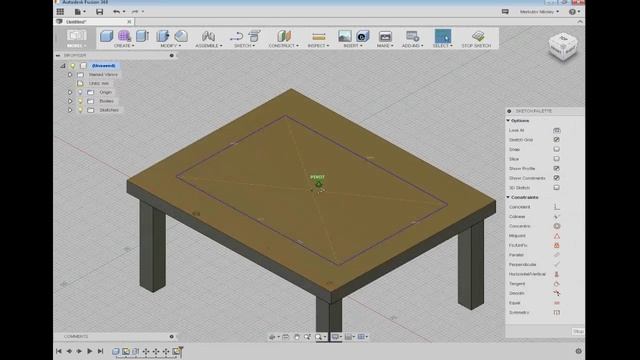Toggle Origin visibility light bulb
640x360 pixels.
pyautogui.click(x=80, y=92)
